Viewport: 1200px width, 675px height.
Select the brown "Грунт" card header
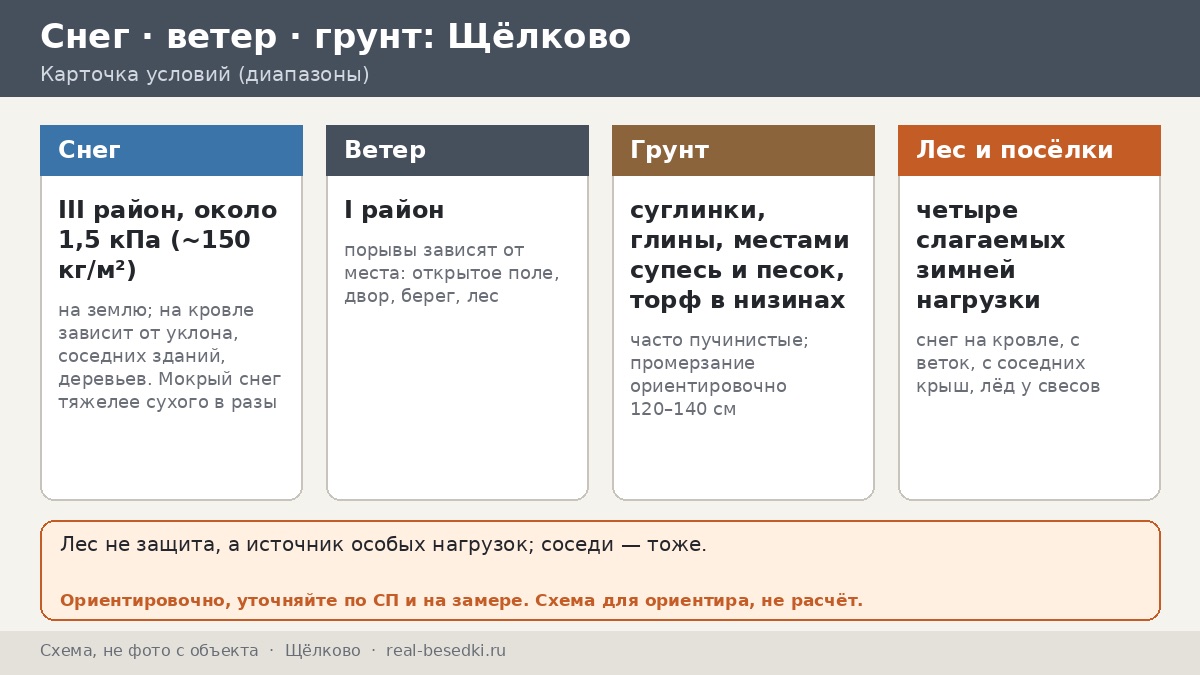(x=743, y=150)
